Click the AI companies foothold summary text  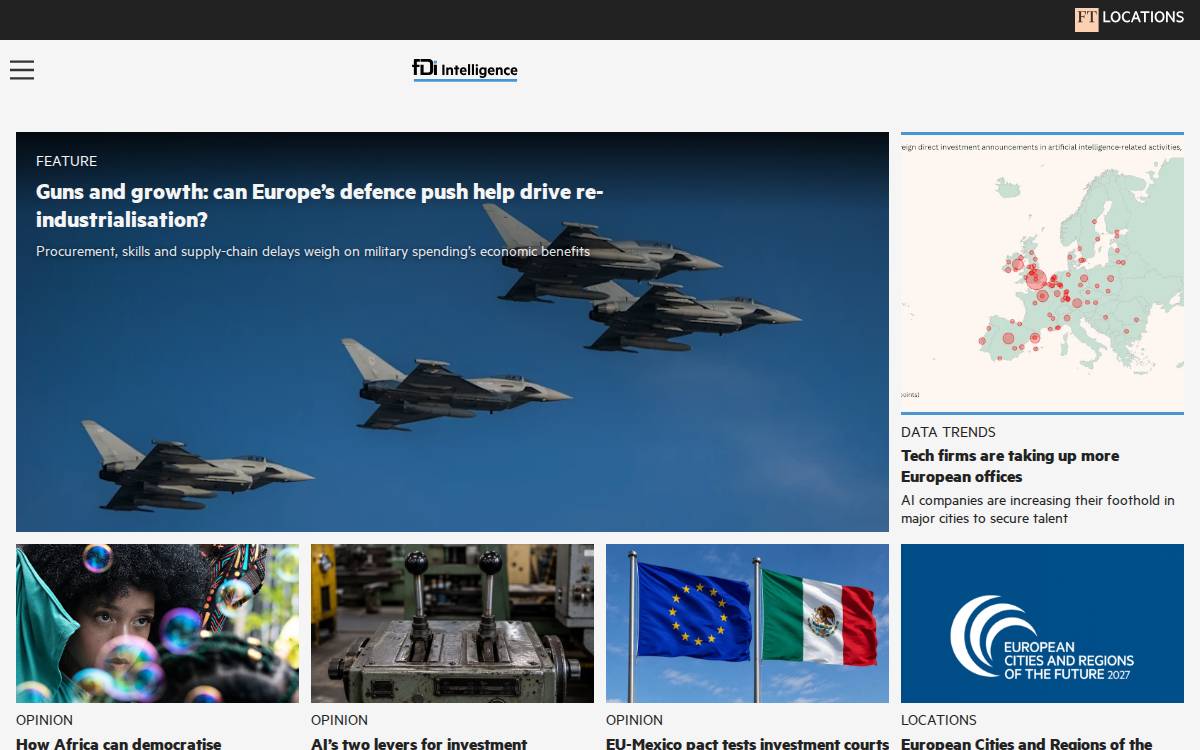coord(1038,509)
